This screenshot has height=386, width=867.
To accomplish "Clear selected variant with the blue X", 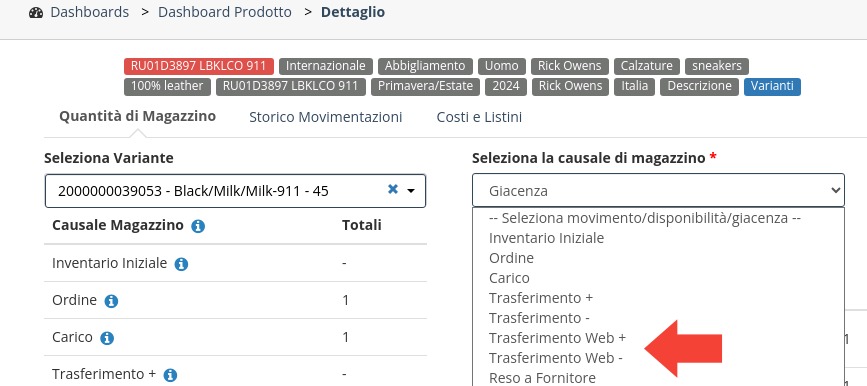I will click(393, 190).
